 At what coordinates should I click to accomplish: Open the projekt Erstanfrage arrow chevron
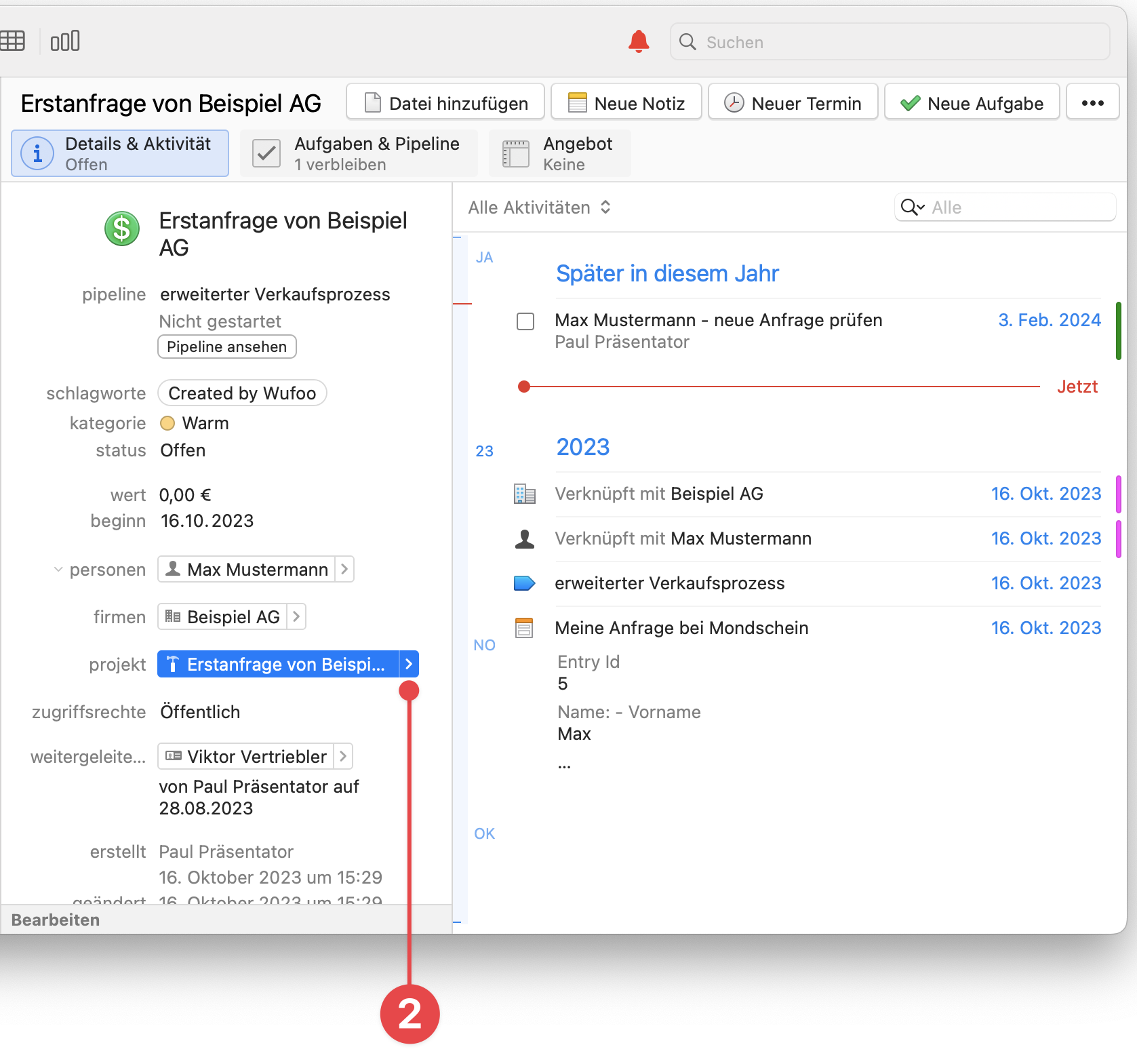point(409,665)
